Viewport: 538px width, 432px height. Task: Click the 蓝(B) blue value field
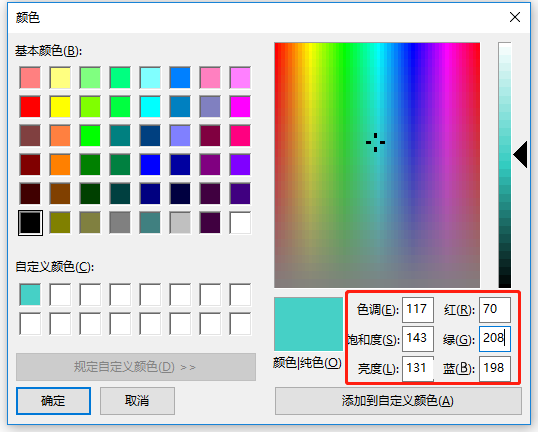495,369
